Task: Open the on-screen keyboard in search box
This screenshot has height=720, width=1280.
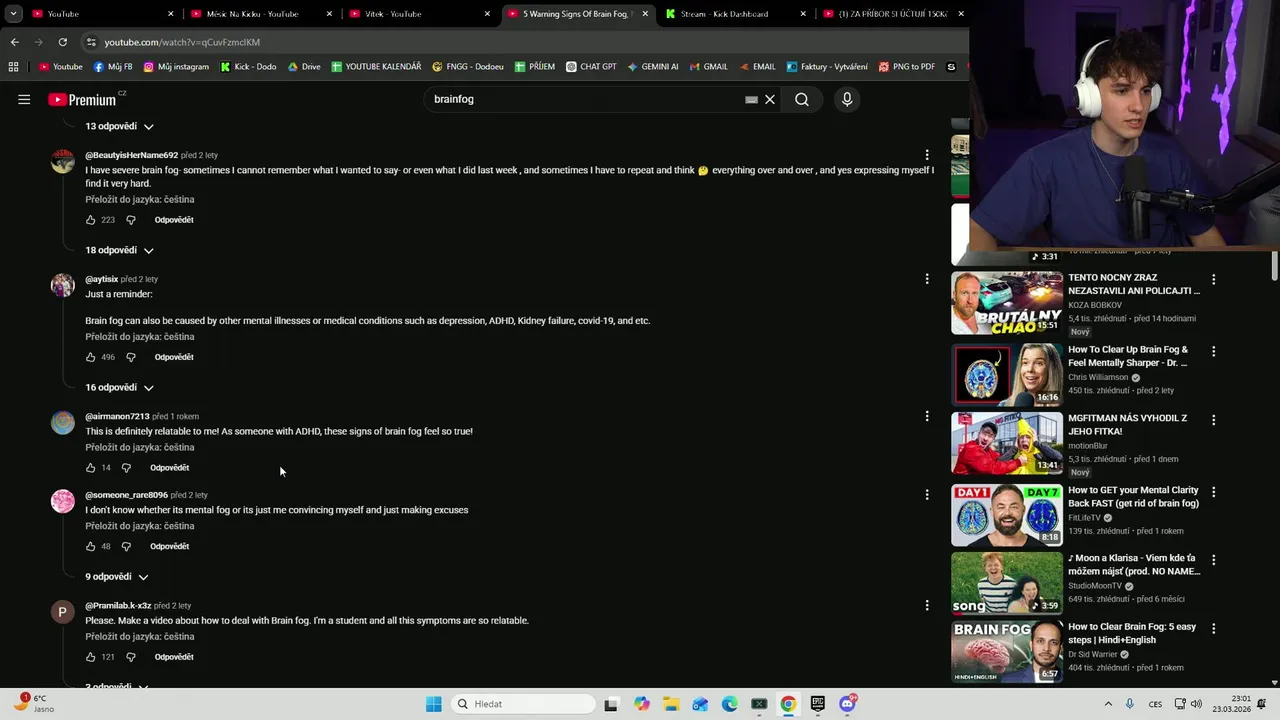Action: point(751,99)
